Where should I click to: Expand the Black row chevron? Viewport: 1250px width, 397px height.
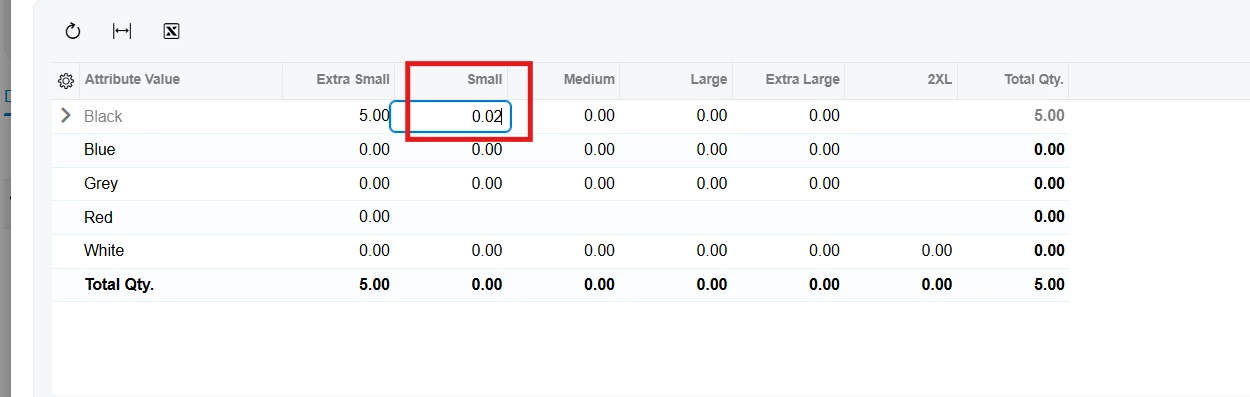coord(66,115)
